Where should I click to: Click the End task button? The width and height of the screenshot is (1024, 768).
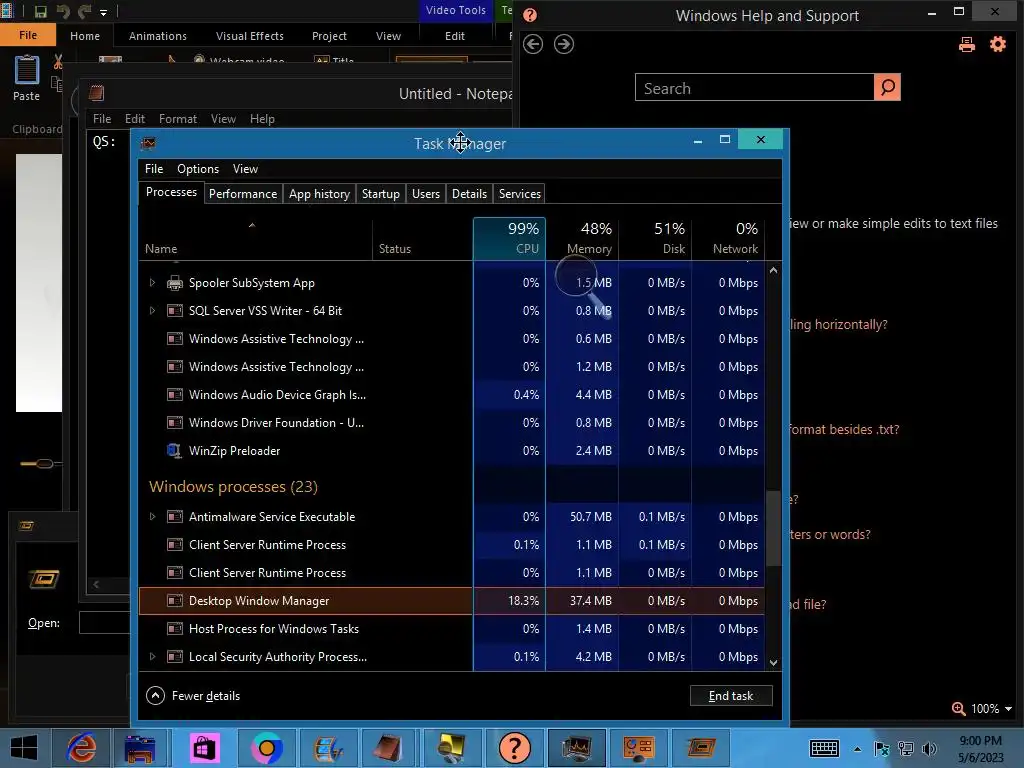click(731, 696)
